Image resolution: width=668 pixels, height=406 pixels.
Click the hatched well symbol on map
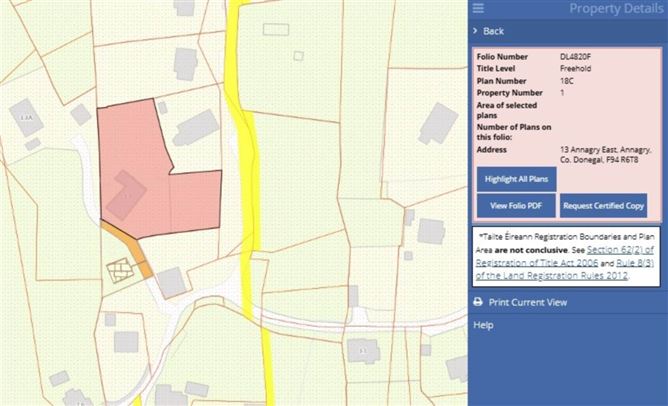(x=119, y=268)
